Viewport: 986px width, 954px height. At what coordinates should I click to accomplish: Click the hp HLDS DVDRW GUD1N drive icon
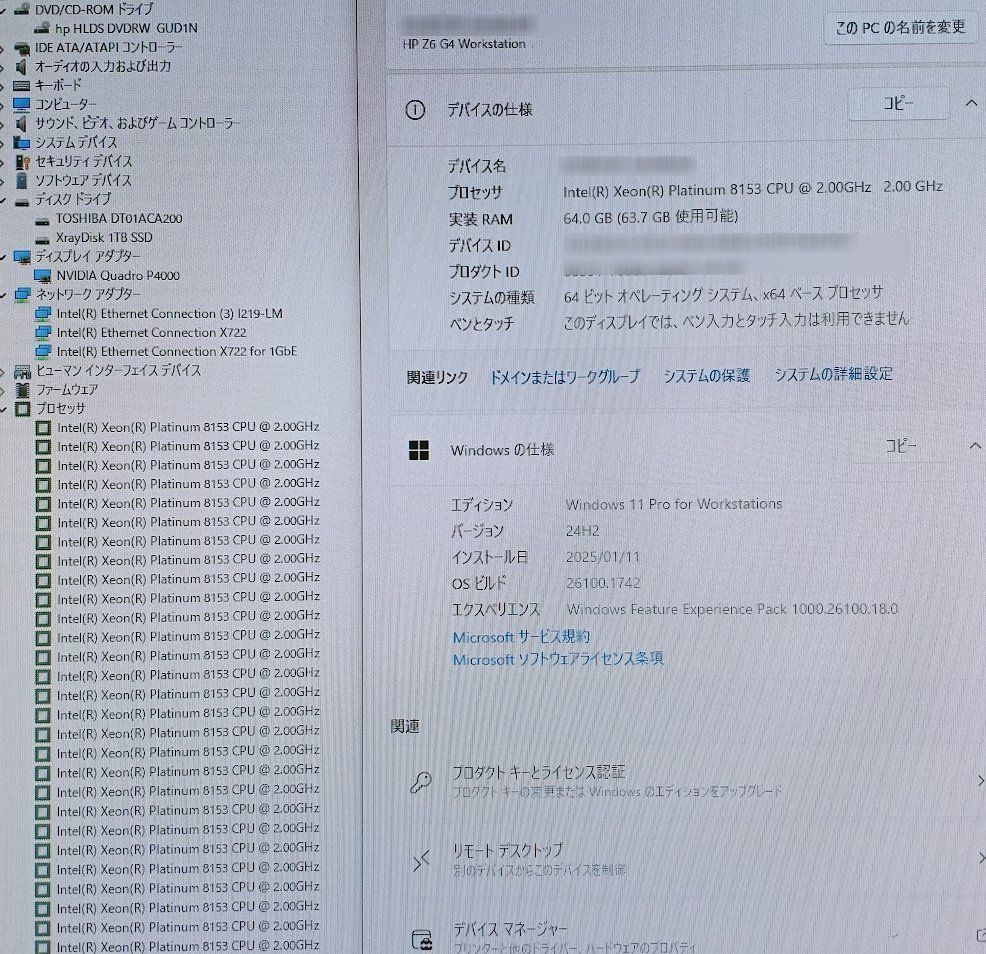(x=42, y=28)
